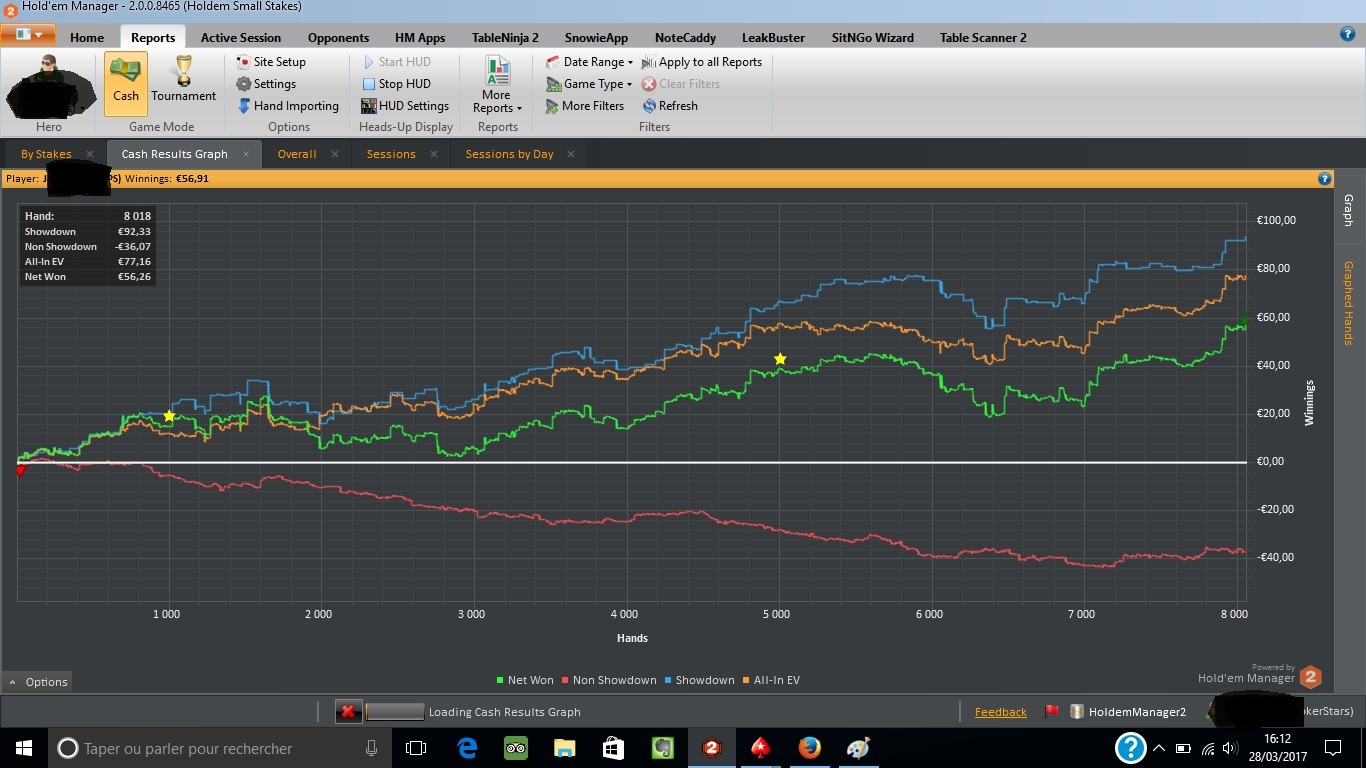
Task: Open More Reports dropdown
Action: click(x=497, y=85)
